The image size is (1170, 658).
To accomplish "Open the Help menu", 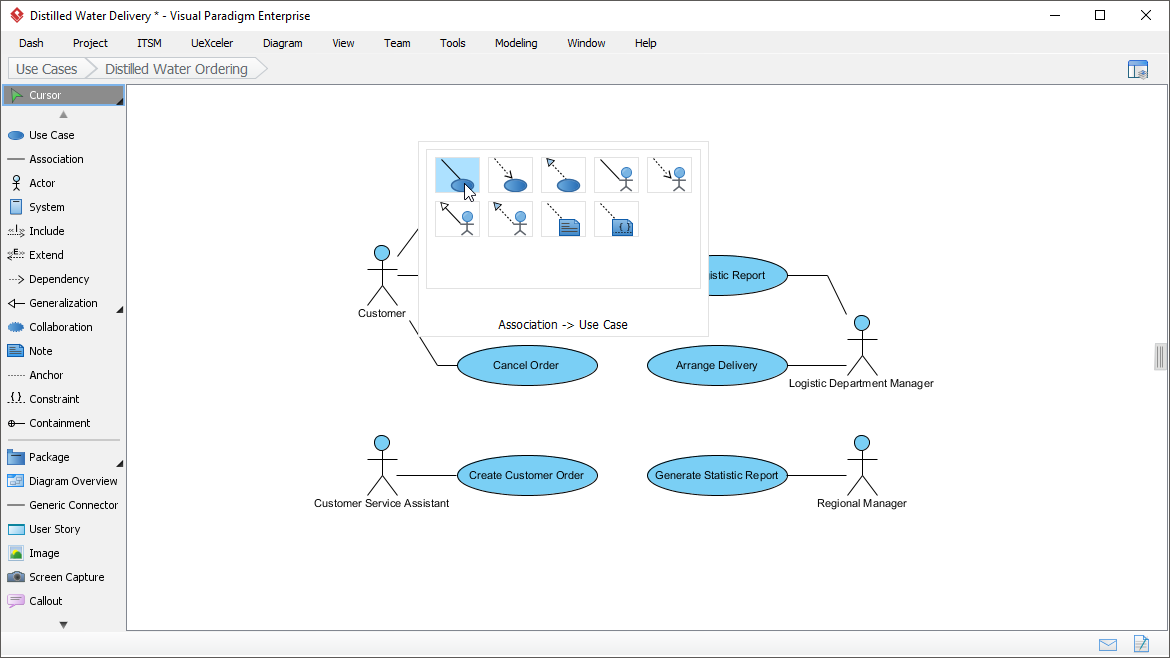I will pos(645,43).
